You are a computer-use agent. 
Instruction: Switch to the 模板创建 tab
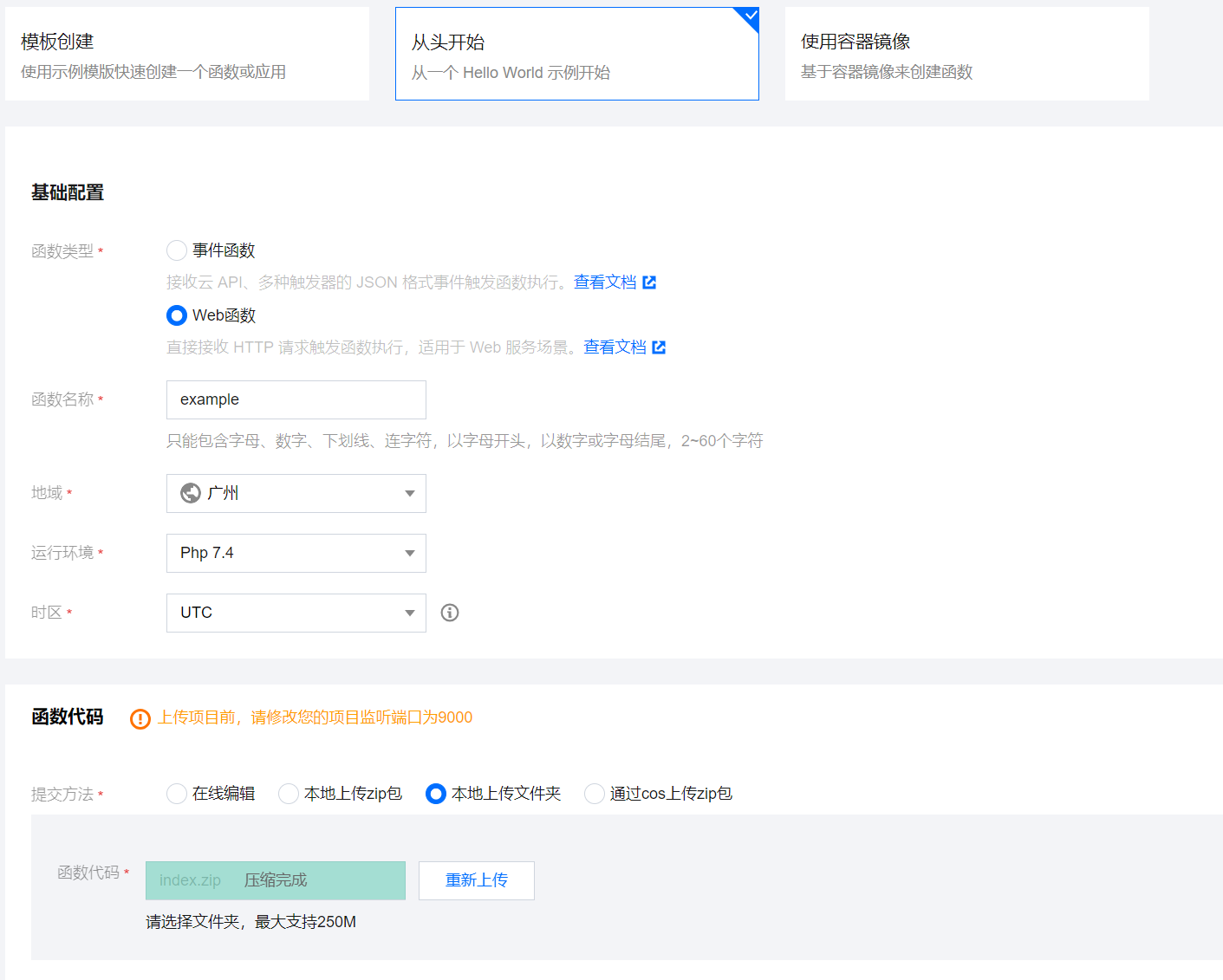click(186, 52)
